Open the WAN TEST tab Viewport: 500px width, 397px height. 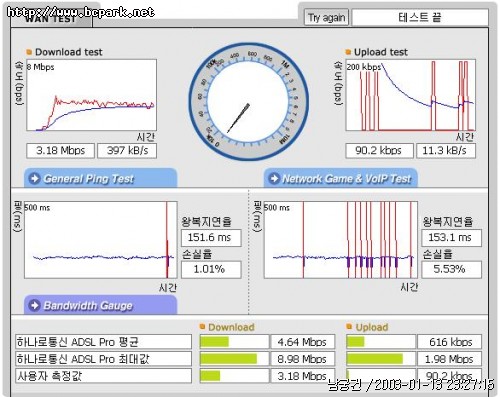point(51,19)
